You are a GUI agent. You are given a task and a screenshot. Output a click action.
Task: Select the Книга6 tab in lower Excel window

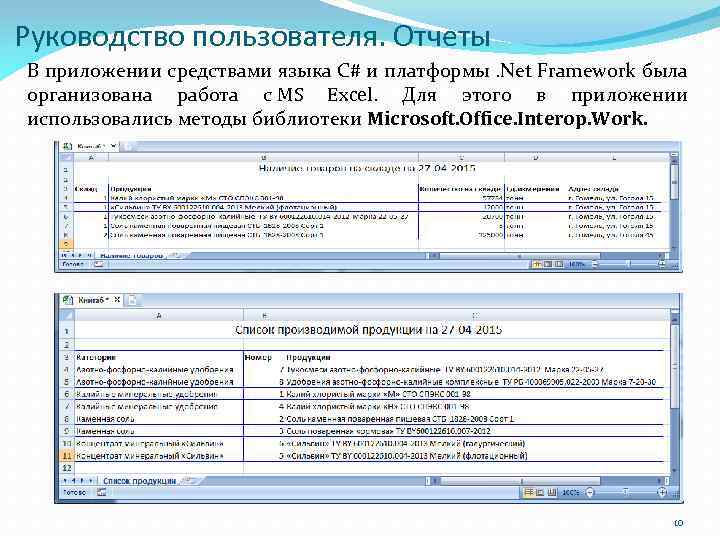pos(93,300)
